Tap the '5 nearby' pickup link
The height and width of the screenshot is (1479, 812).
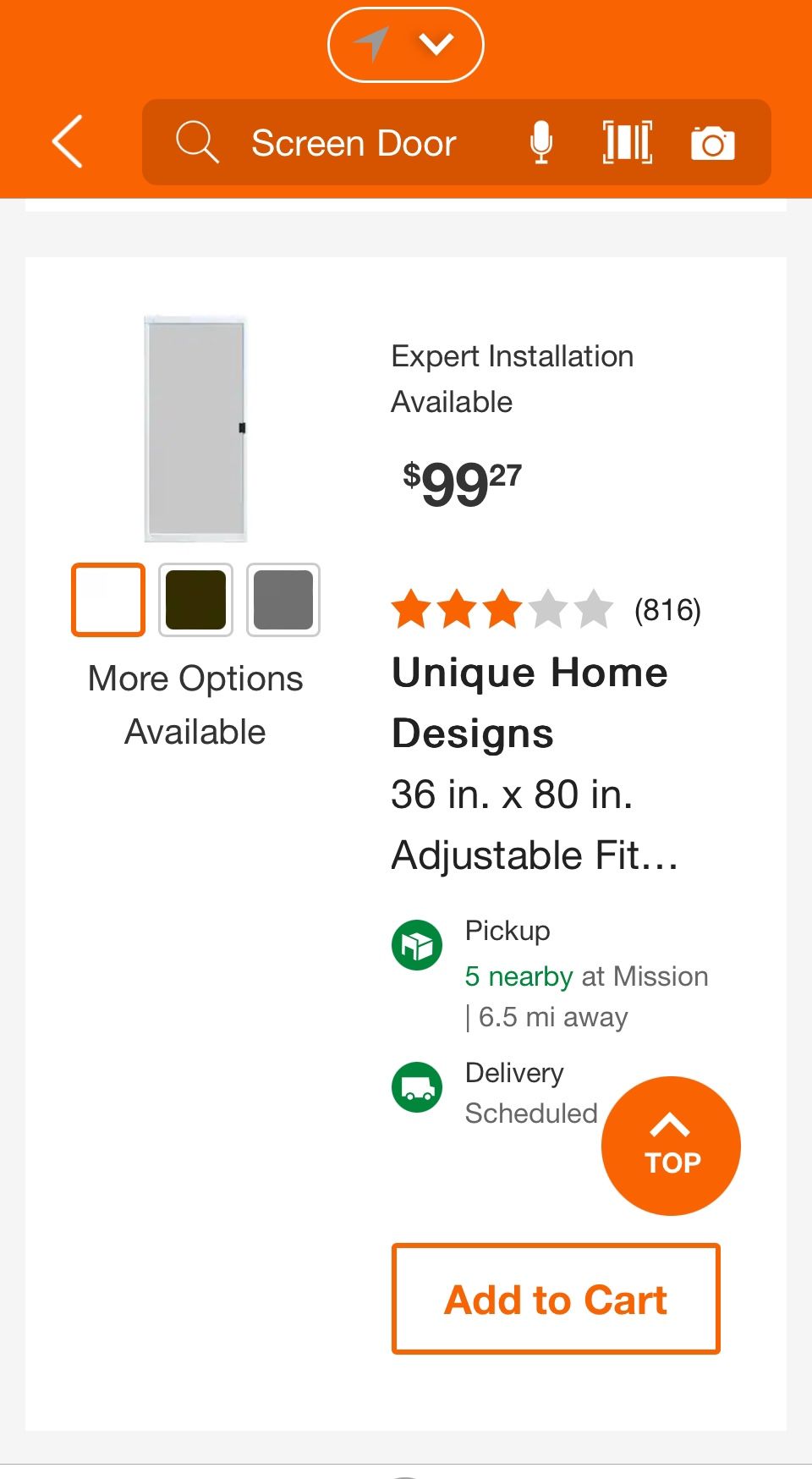point(518,976)
